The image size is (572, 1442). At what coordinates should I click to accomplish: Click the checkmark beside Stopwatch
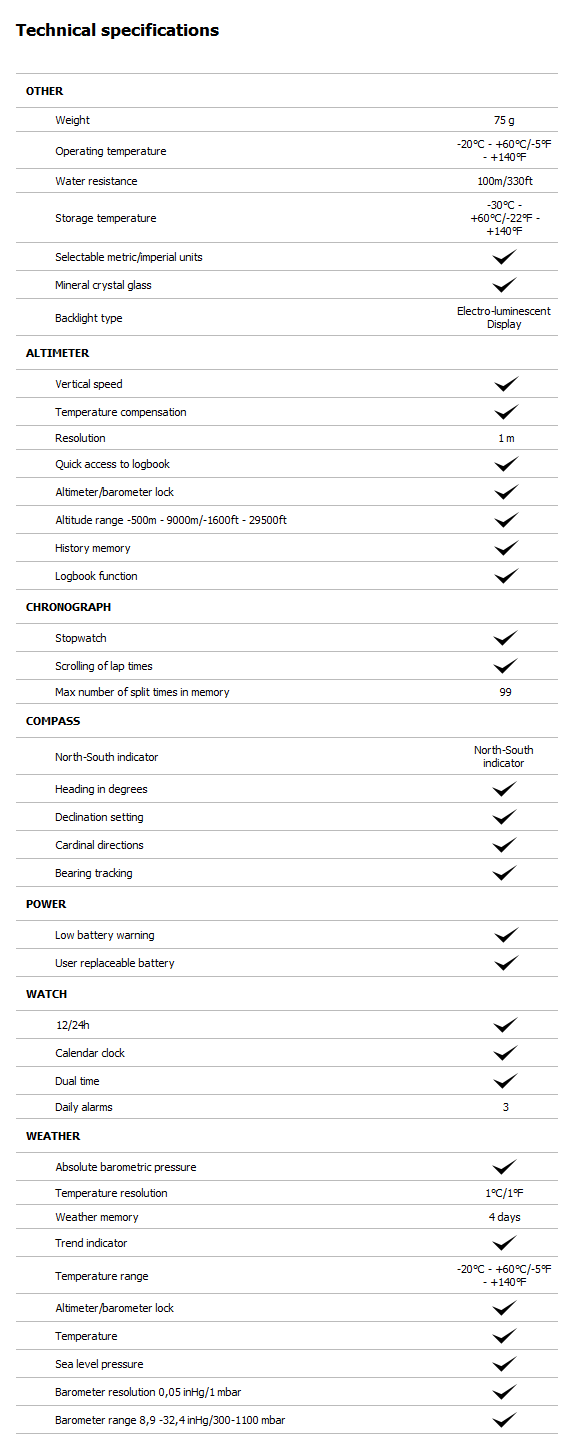(505, 638)
